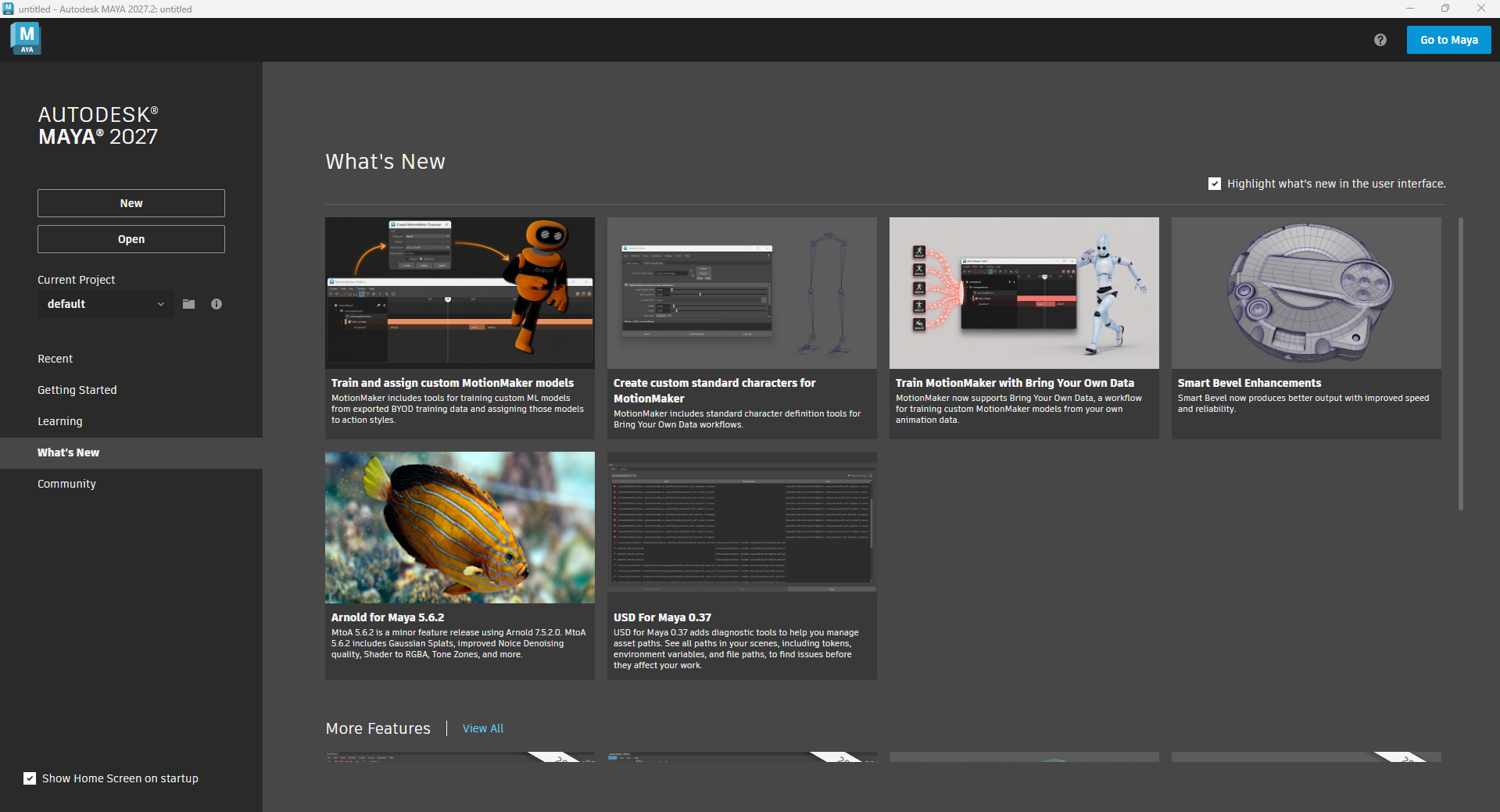Image resolution: width=1500 pixels, height=812 pixels.
Task: Click the Go to Maya button
Action: pyautogui.click(x=1448, y=40)
